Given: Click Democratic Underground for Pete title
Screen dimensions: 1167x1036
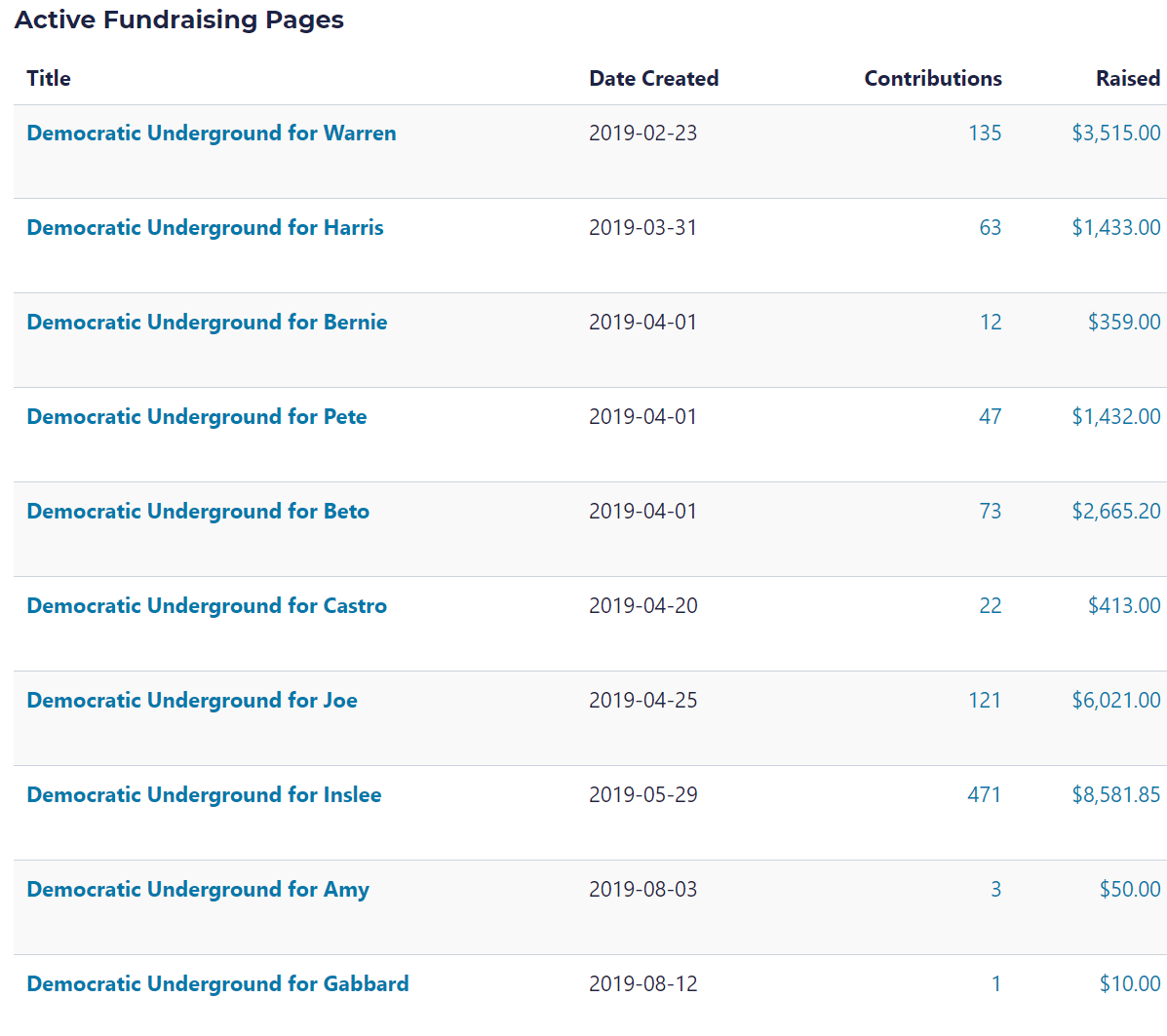Looking at the screenshot, I should [x=196, y=417].
